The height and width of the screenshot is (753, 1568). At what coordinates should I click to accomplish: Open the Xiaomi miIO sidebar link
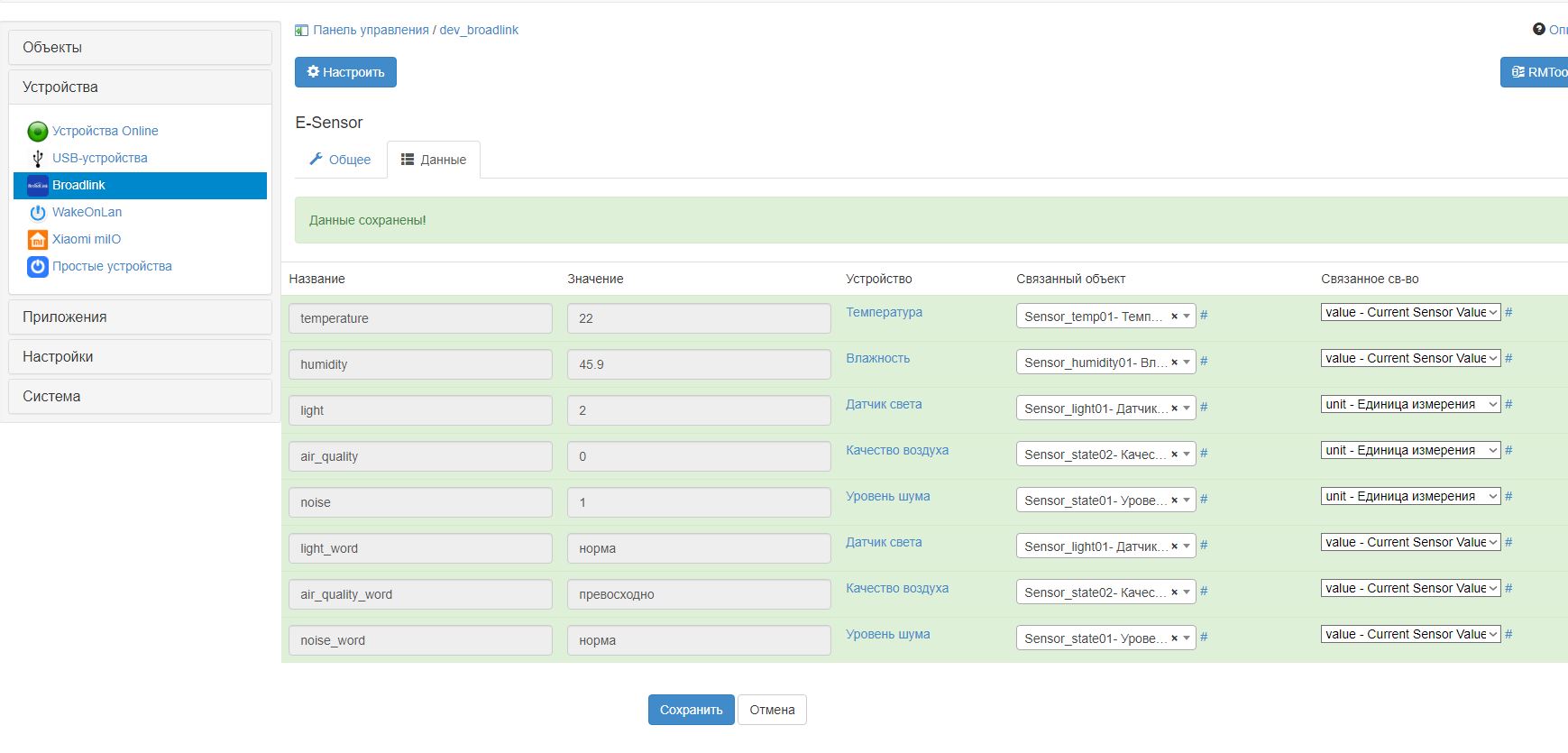point(87,240)
